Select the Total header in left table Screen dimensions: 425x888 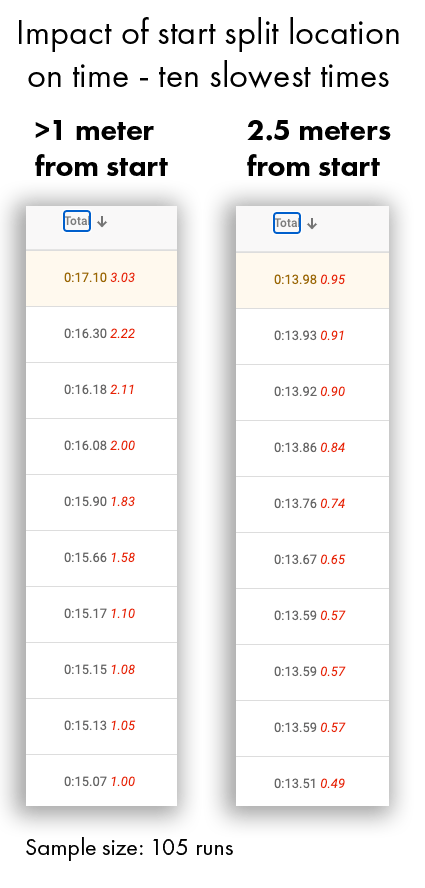(x=76, y=221)
